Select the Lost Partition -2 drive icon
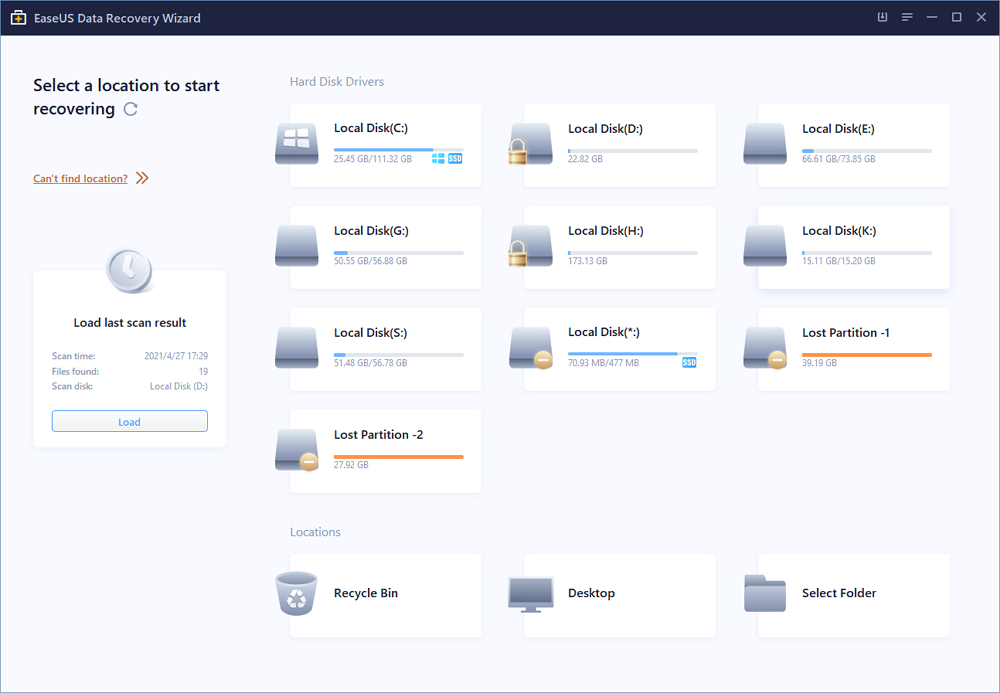Screen dimensions: 1000x693 (x=296, y=450)
